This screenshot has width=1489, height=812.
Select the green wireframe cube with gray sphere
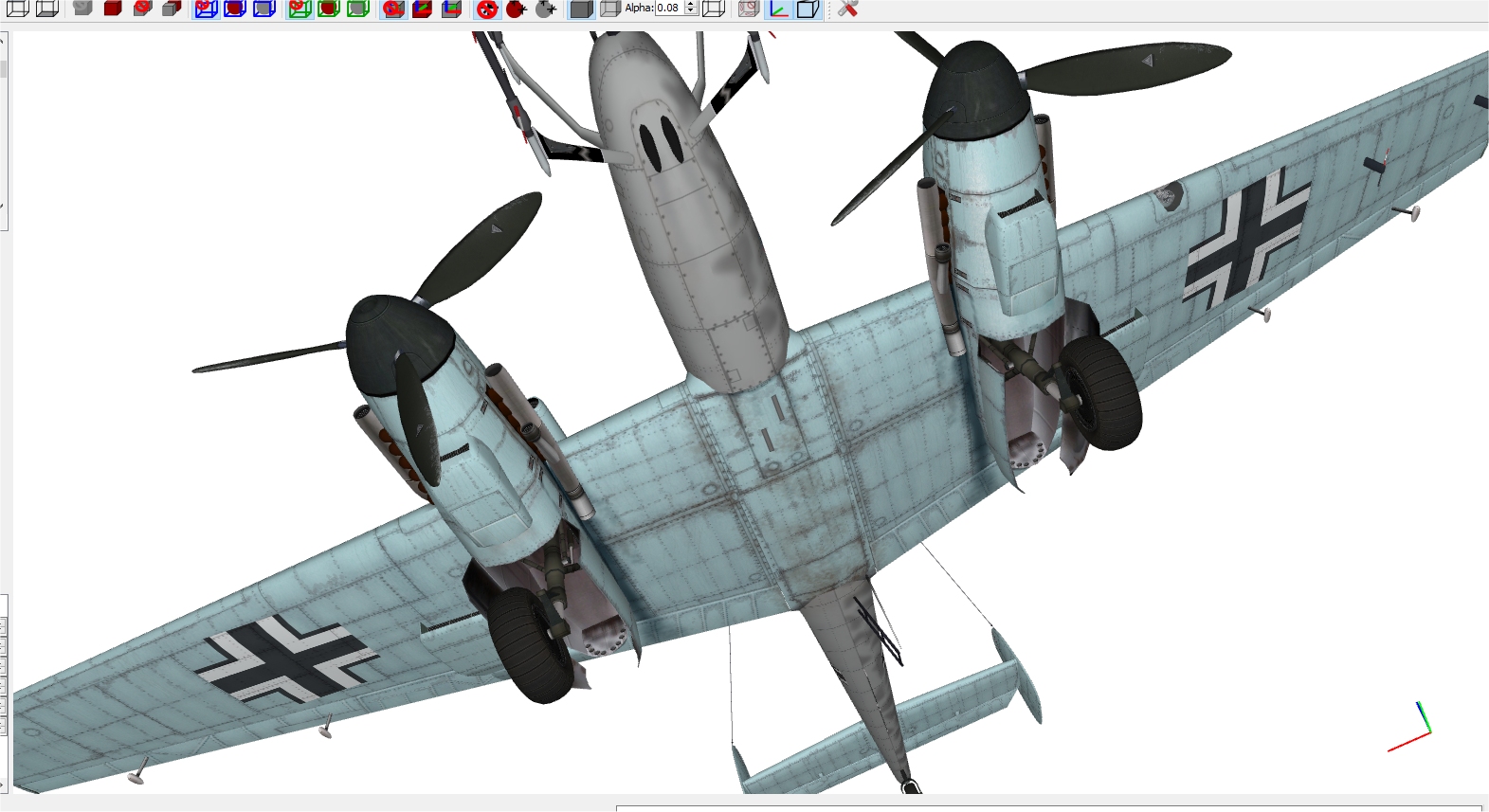pyautogui.click(x=358, y=9)
